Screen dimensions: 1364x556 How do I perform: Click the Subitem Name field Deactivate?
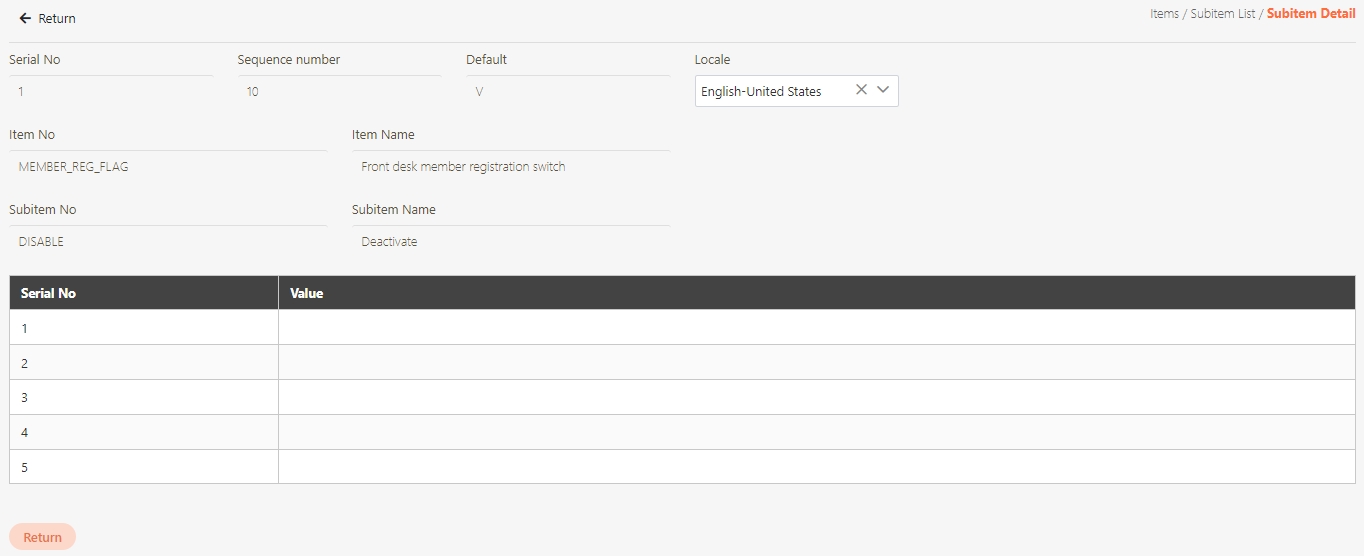(x=510, y=242)
